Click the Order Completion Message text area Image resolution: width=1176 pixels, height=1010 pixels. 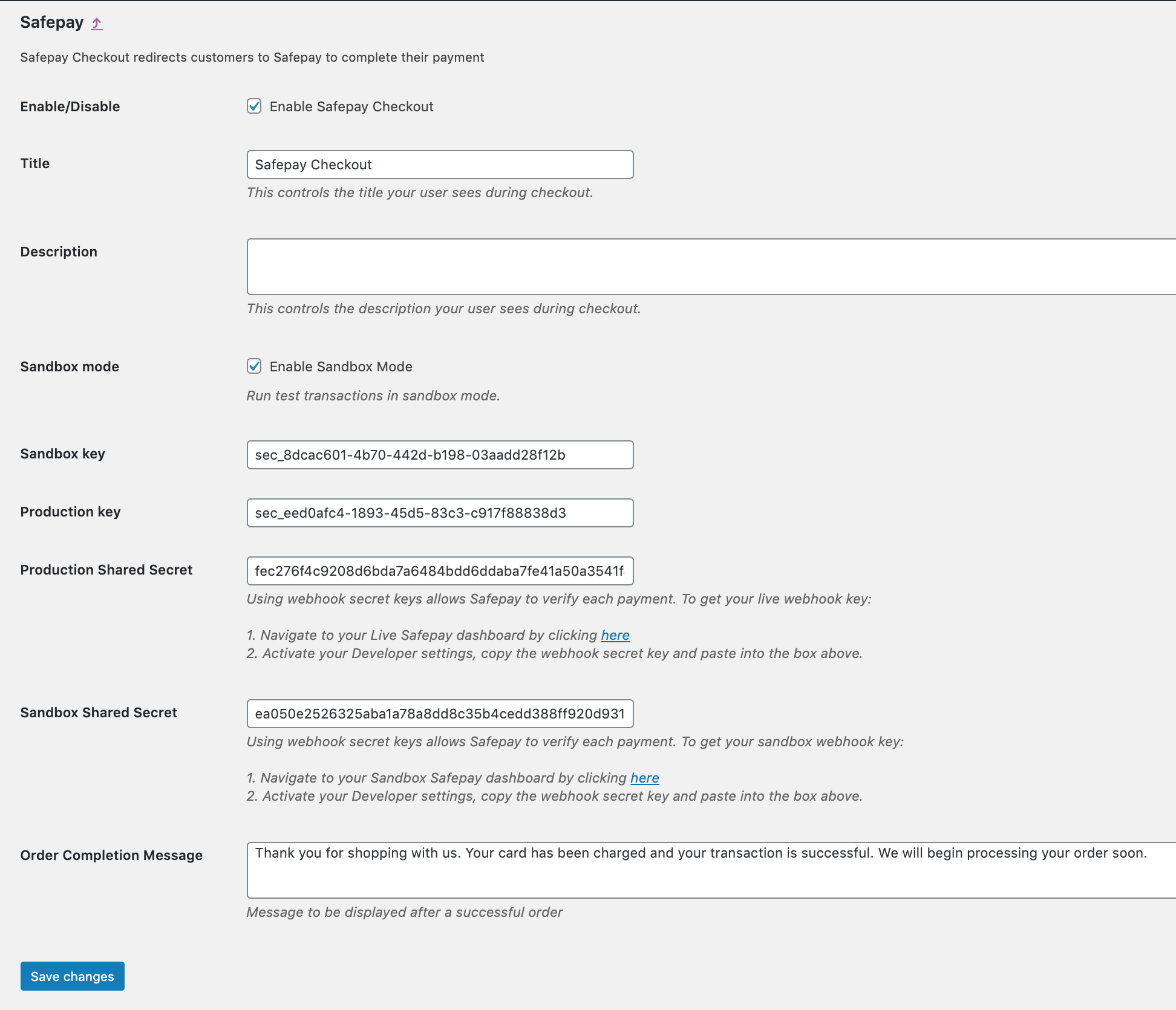[x=711, y=870]
